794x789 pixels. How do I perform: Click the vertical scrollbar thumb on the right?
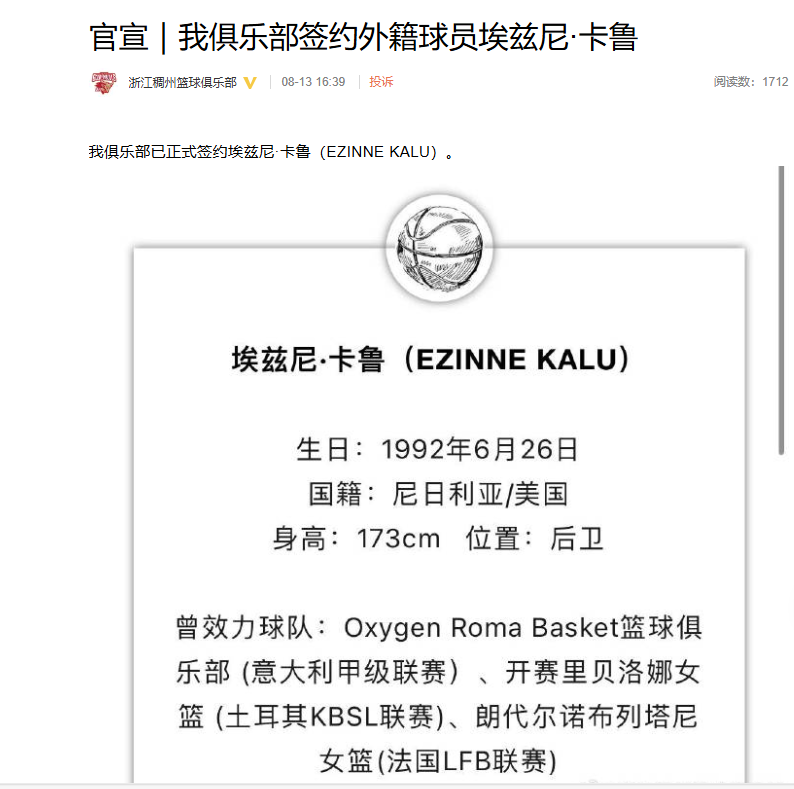782,310
